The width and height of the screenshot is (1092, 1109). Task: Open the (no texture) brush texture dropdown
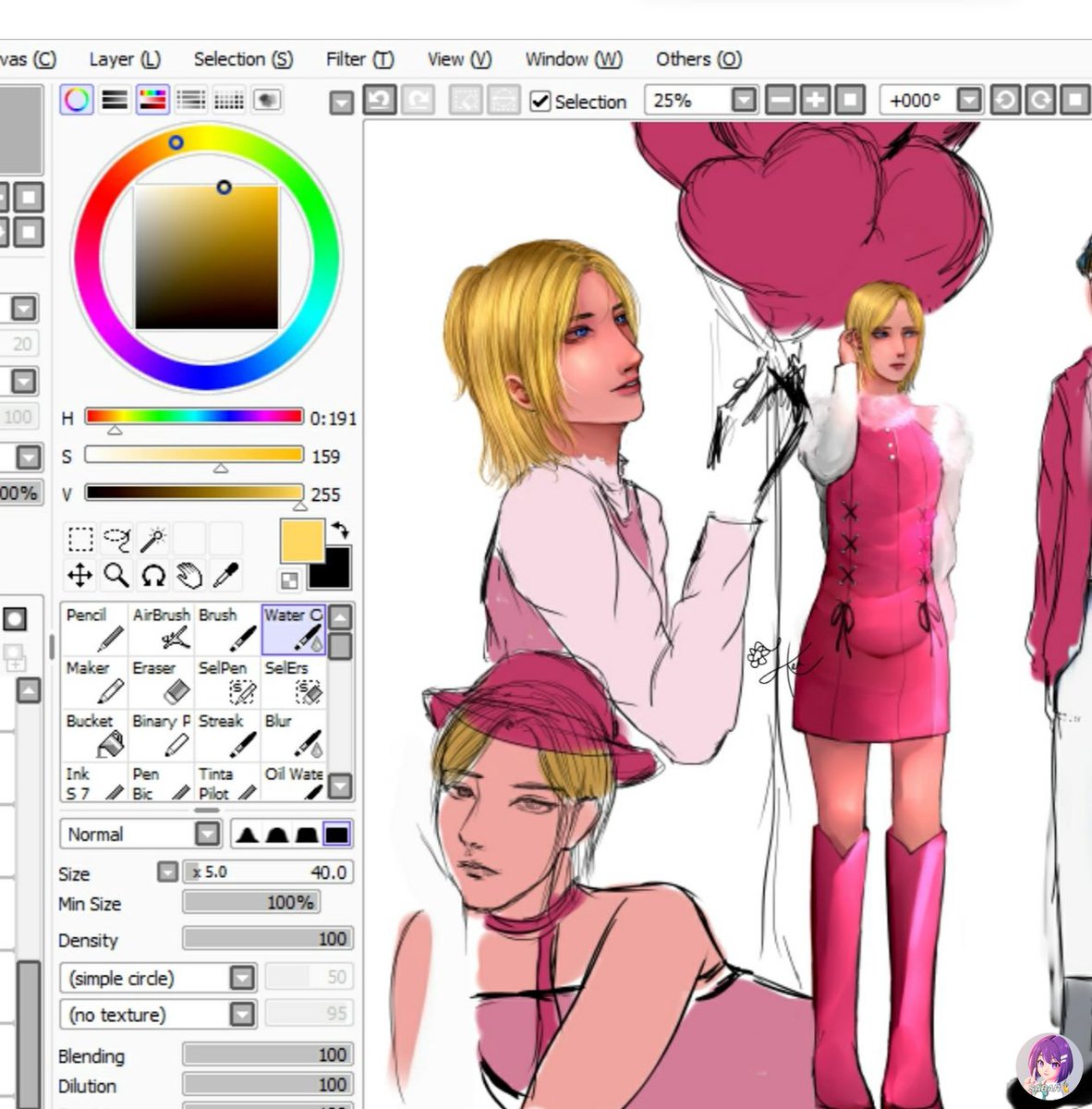click(242, 1015)
